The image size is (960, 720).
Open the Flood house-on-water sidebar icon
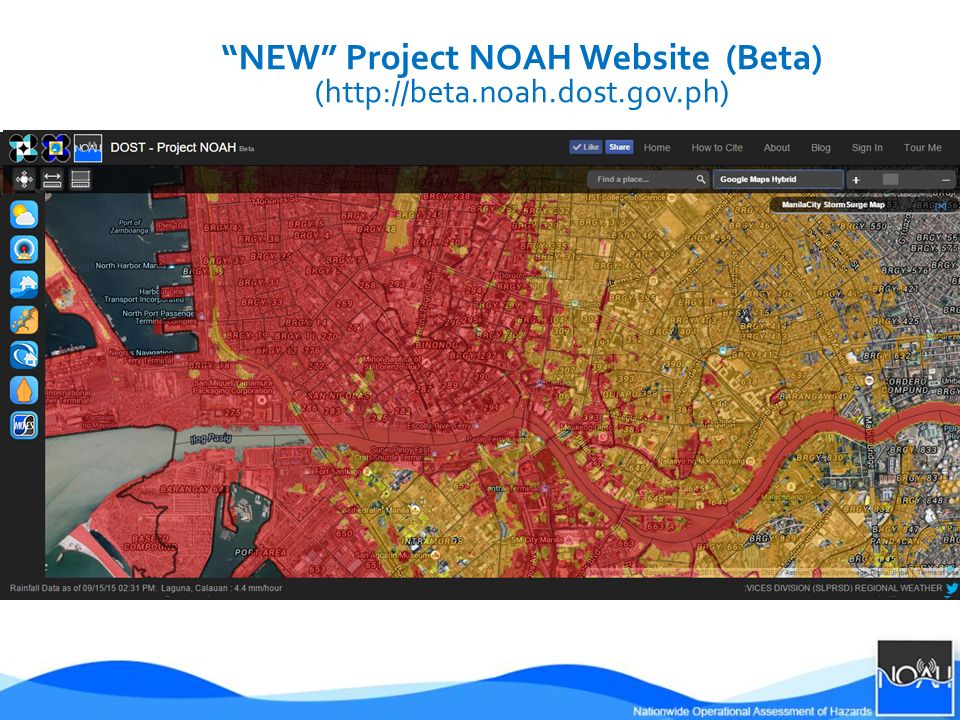click(24, 285)
